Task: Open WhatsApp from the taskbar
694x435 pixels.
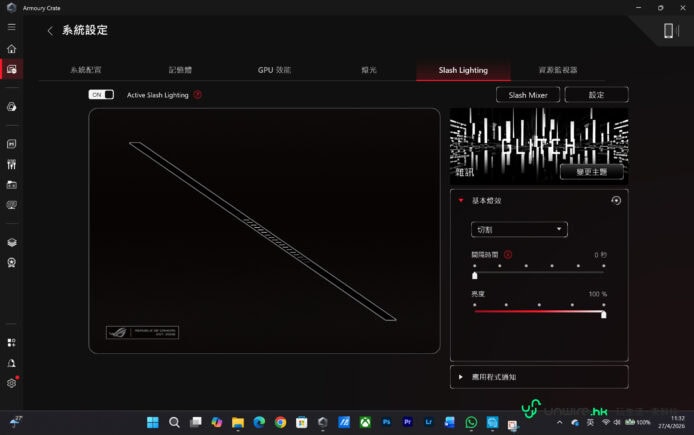Action: 471,423
